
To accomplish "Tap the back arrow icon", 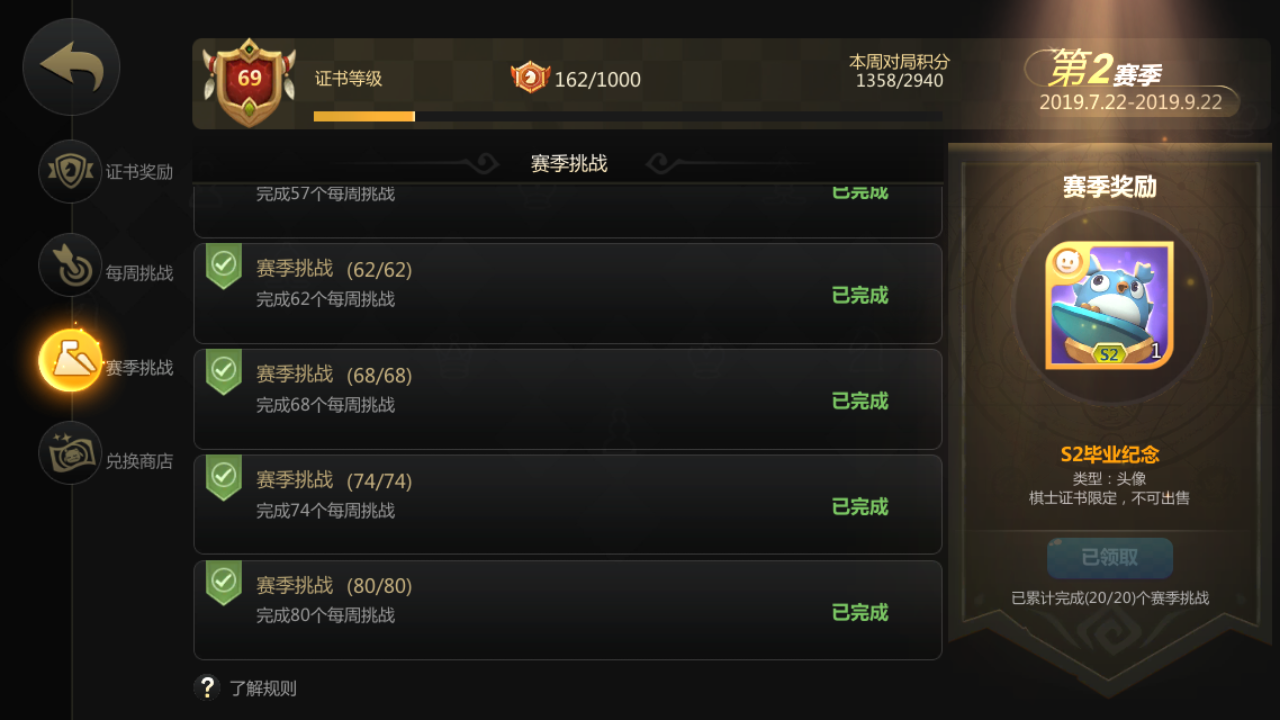I will (x=71, y=67).
